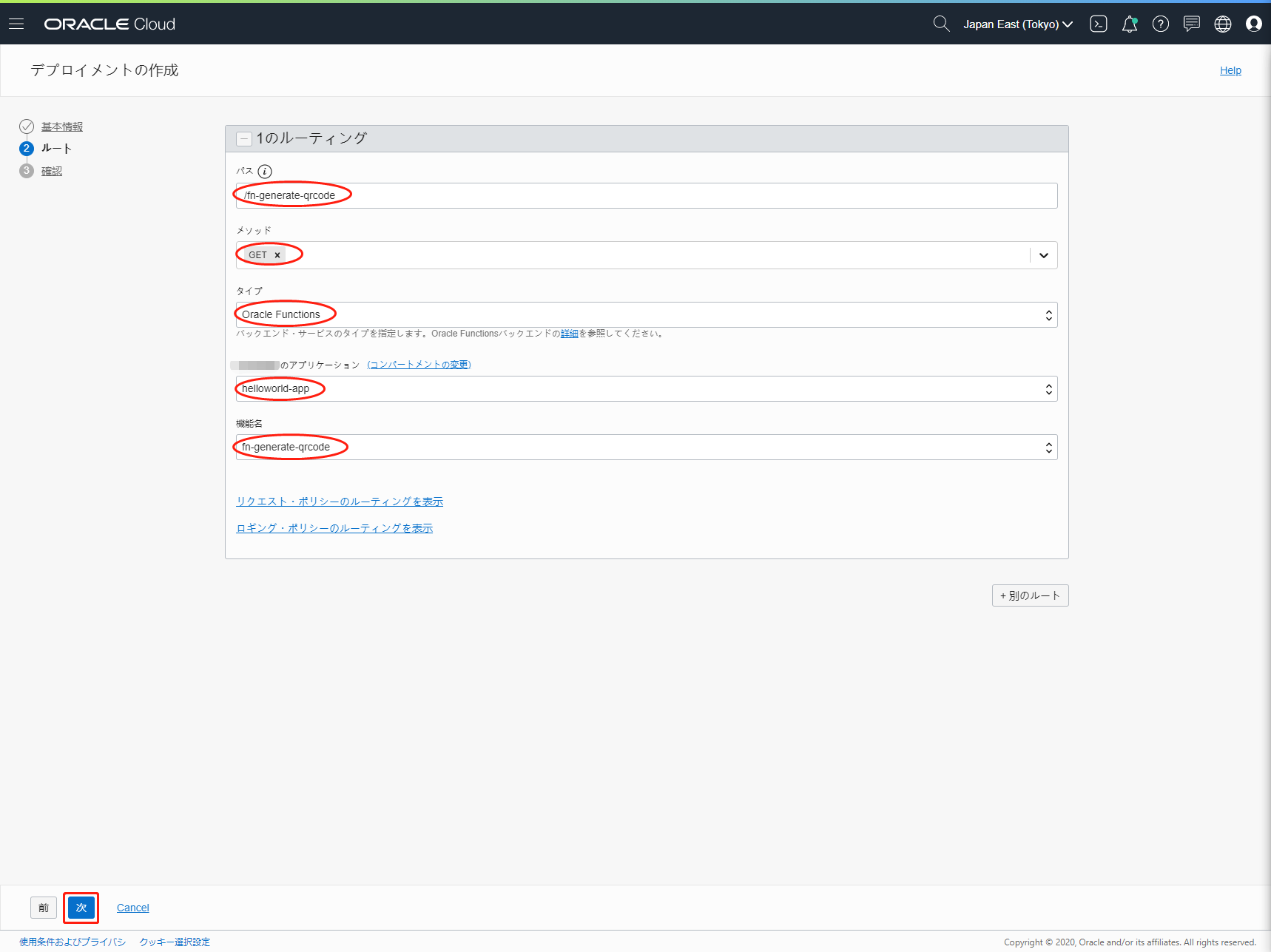
Task: Open the Oracle Functions type dropdown
Action: (646, 314)
